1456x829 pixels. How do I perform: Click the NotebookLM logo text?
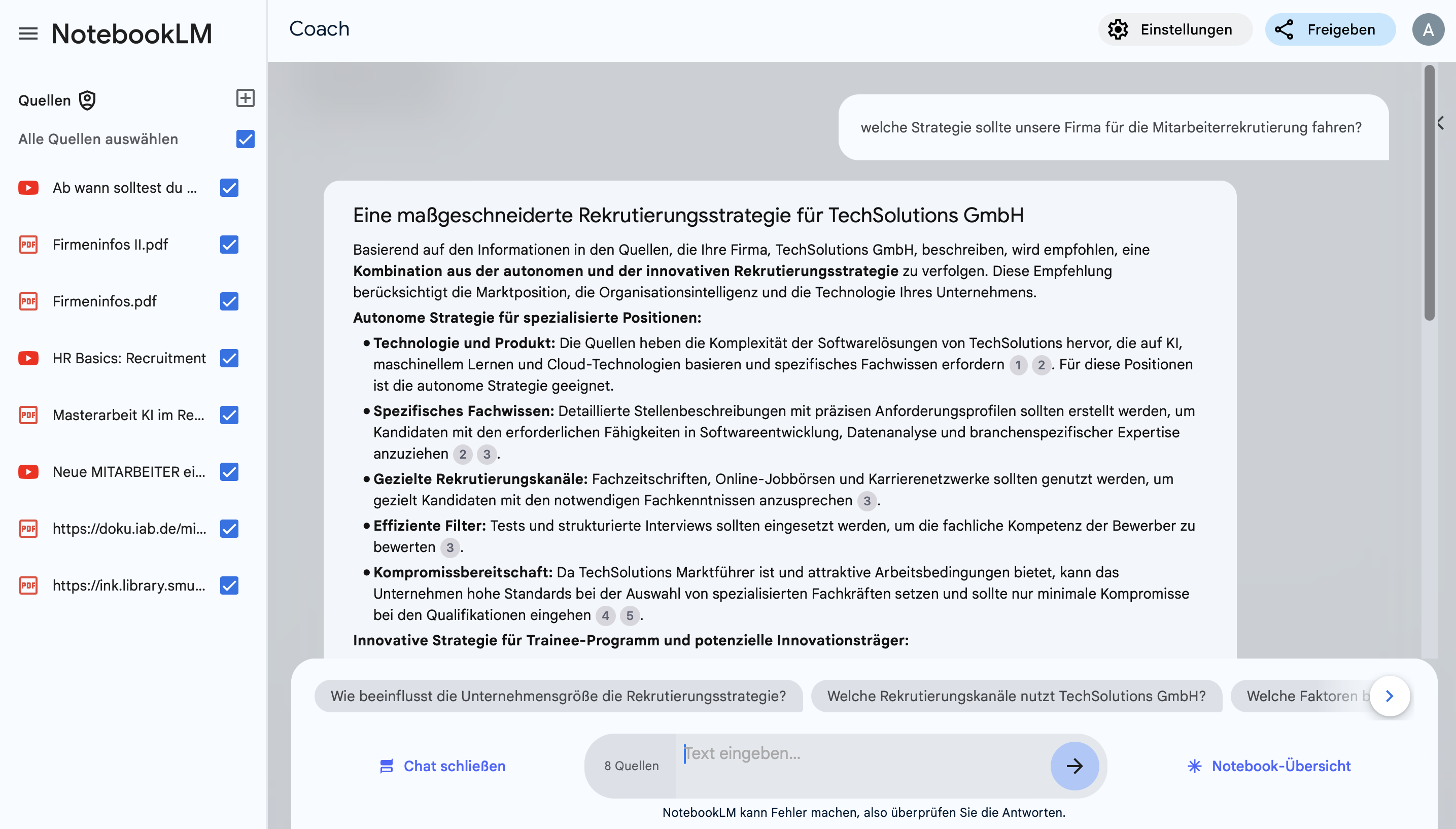pos(131,33)
